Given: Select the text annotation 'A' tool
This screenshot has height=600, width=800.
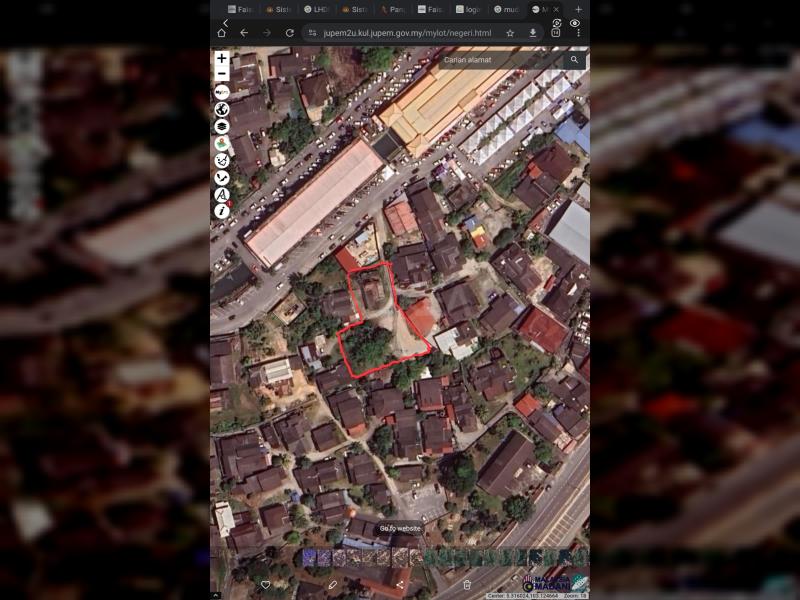Looking at the screenshot, I should point(222,195).
